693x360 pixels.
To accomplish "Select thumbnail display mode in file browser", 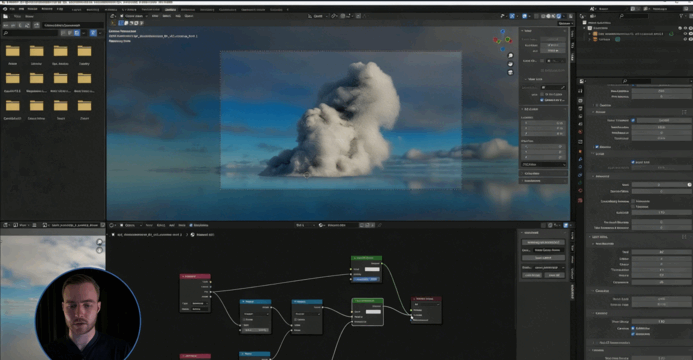I will [x=77, y=33].
